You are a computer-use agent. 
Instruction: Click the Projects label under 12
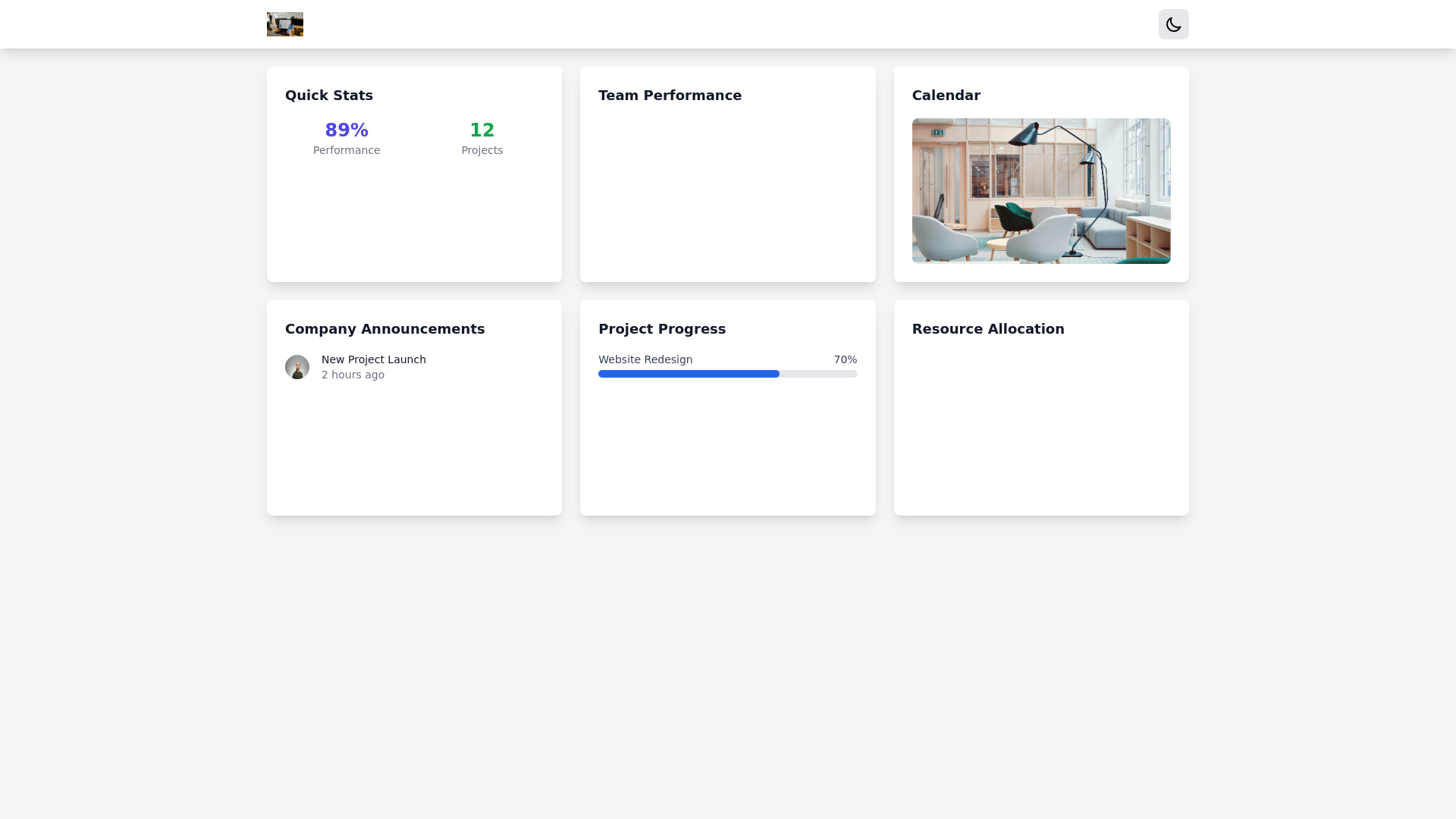tap(482, 149)
